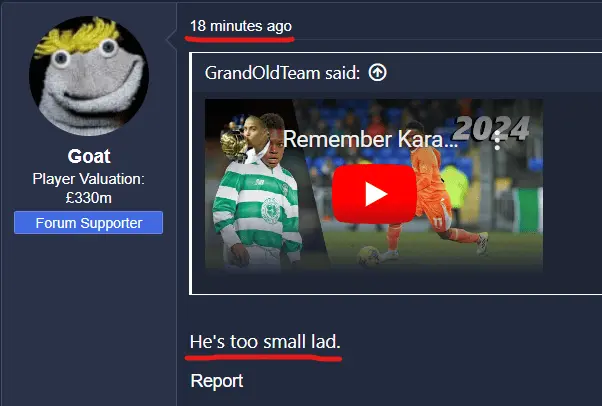
Task: Click the 2024 overlay on the video
Action: [x=491, y=128]
